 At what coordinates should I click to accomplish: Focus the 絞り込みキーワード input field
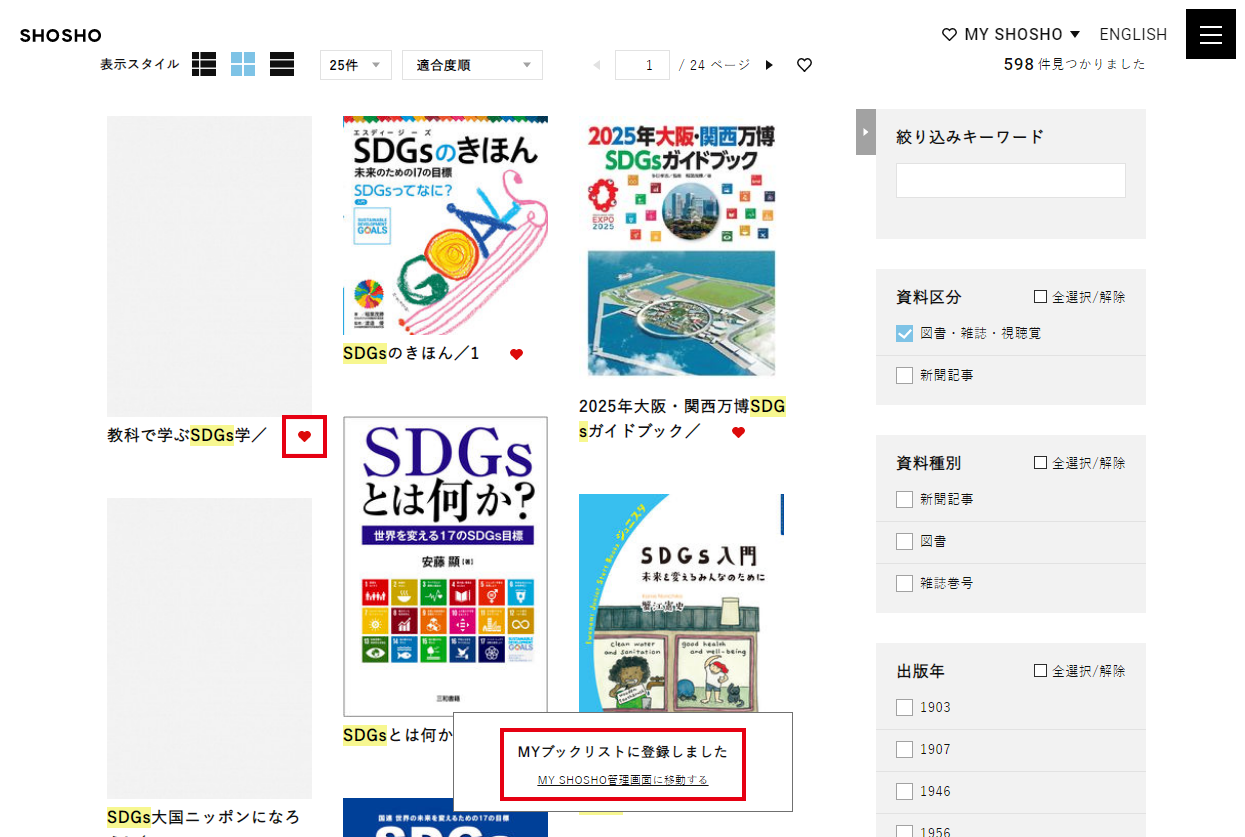[x=1010, y=180]
